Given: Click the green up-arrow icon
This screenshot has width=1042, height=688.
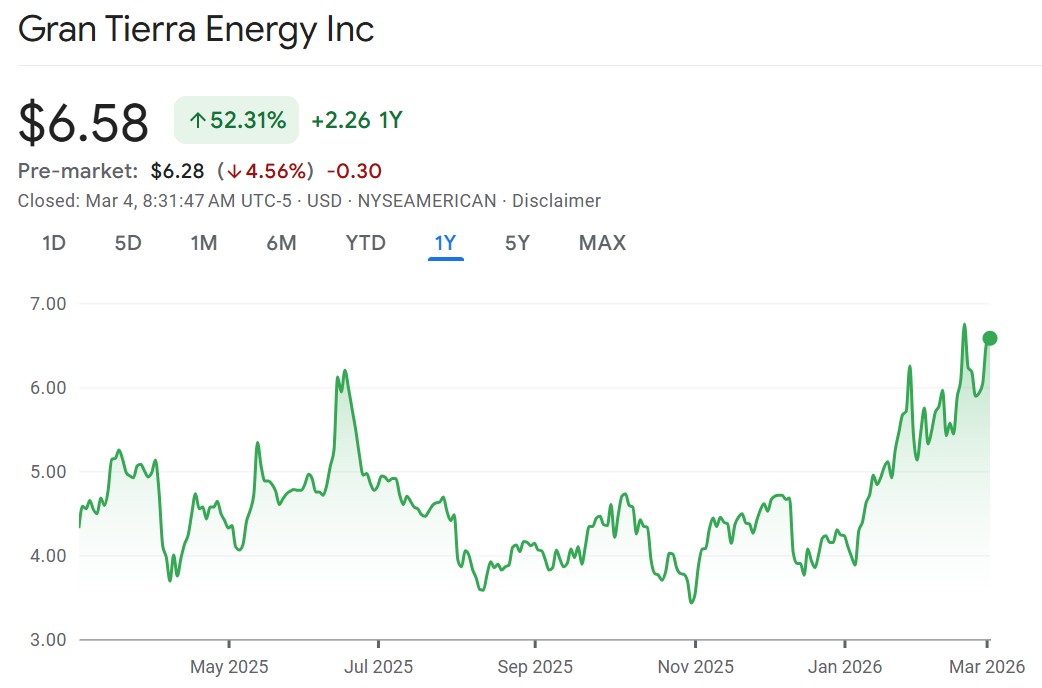Looking at the screenshot, I should (198, 121).
